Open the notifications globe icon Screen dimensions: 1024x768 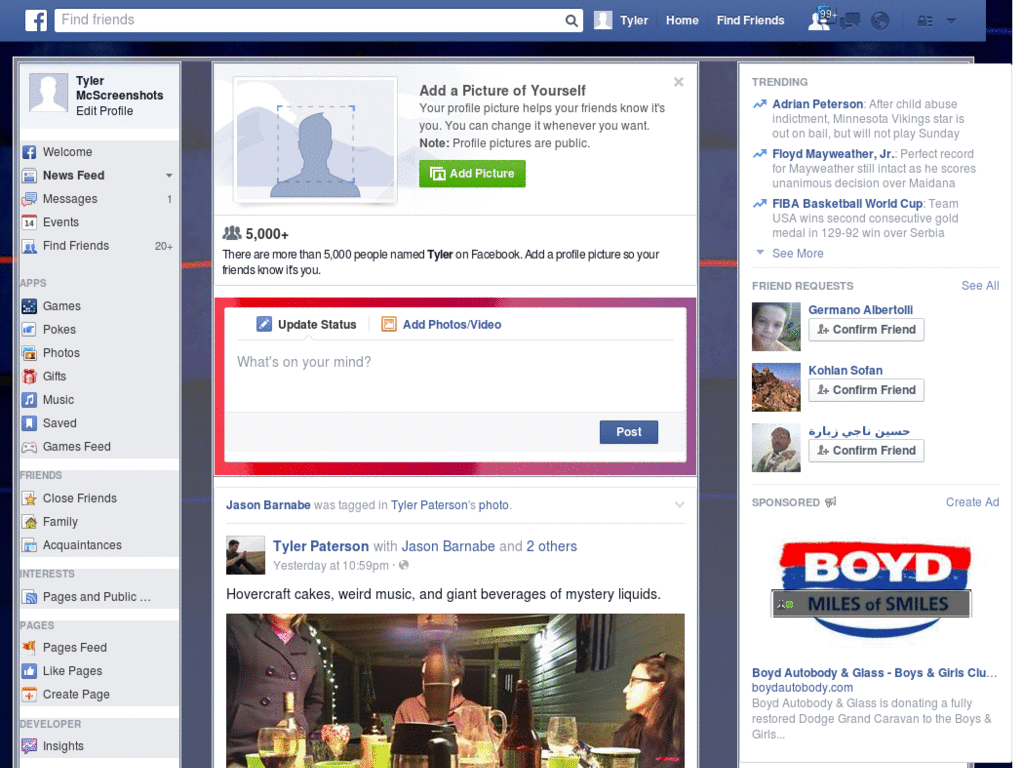880,21
